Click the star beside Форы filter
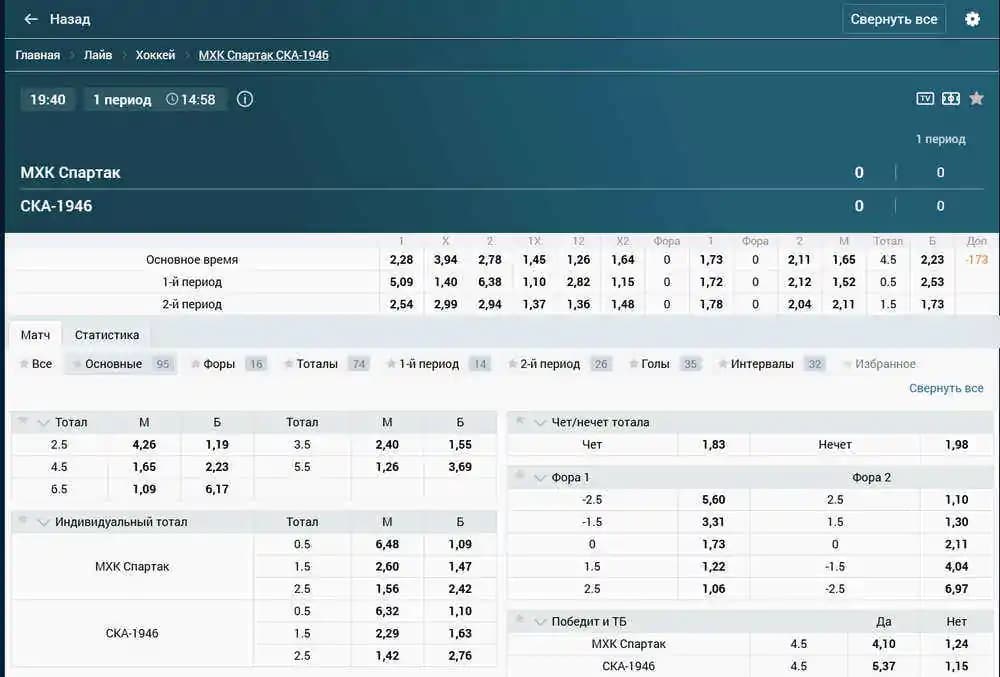This screenshot has height=677, width=1000. (x=195, y=364)
